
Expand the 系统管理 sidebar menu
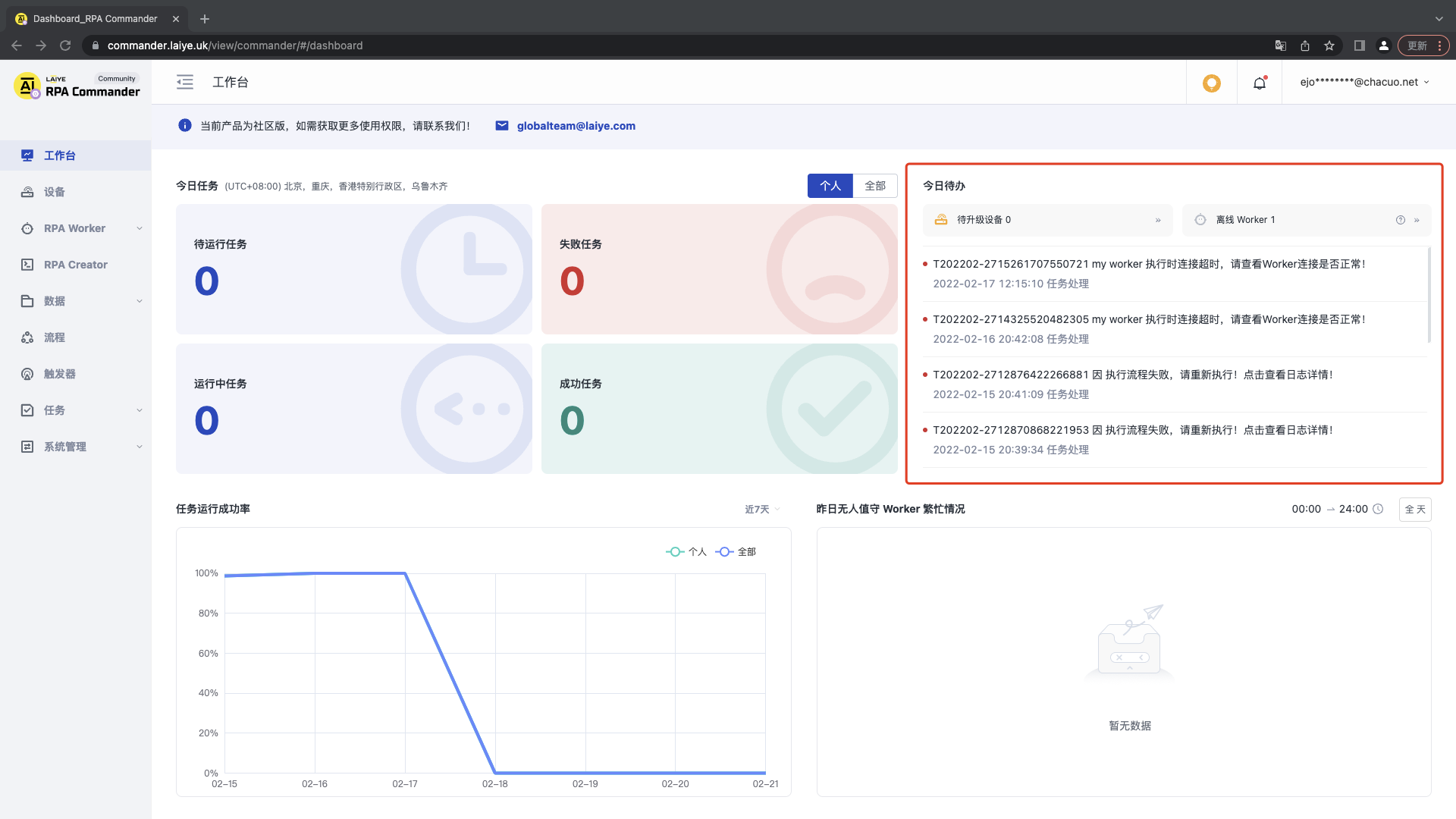point(140,447)
